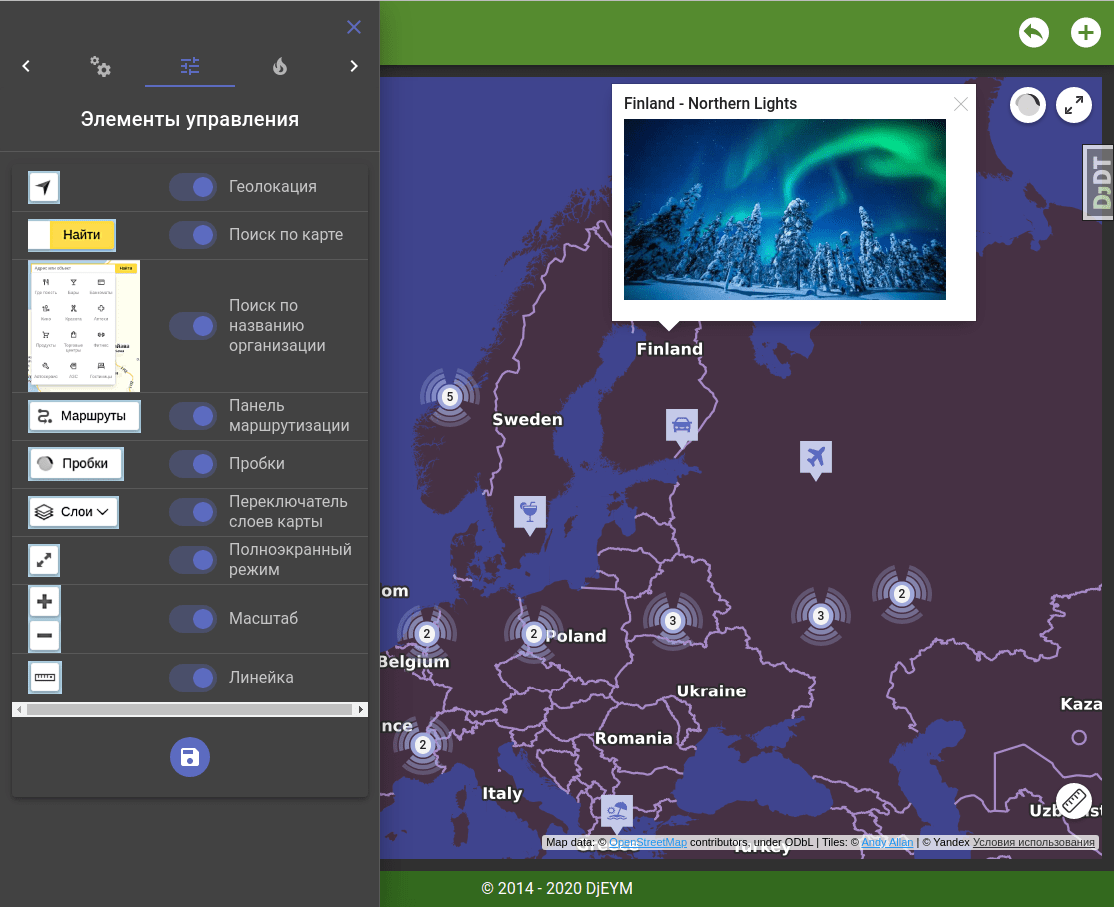Toggle the Линейка switch
Screen dimensions: 1114x907
(x=193, y=678)
